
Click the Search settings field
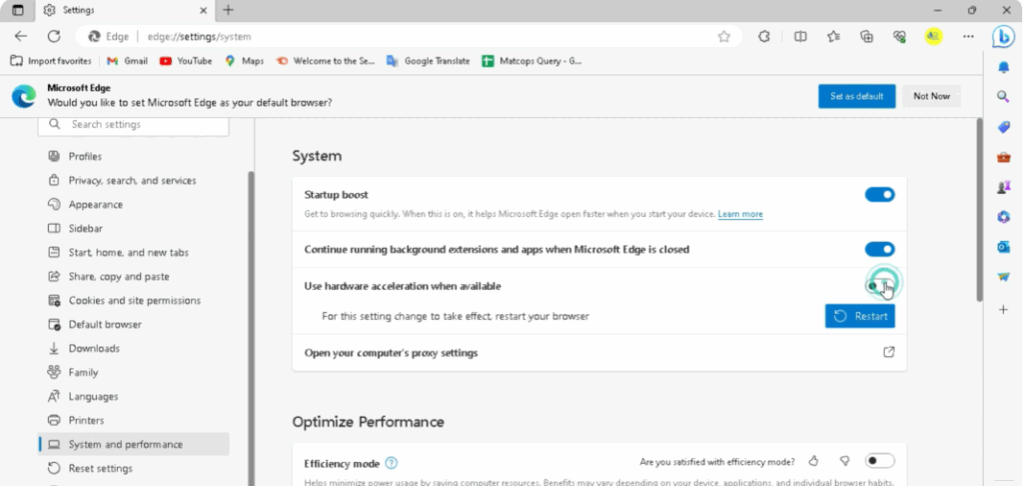[133, 124]
